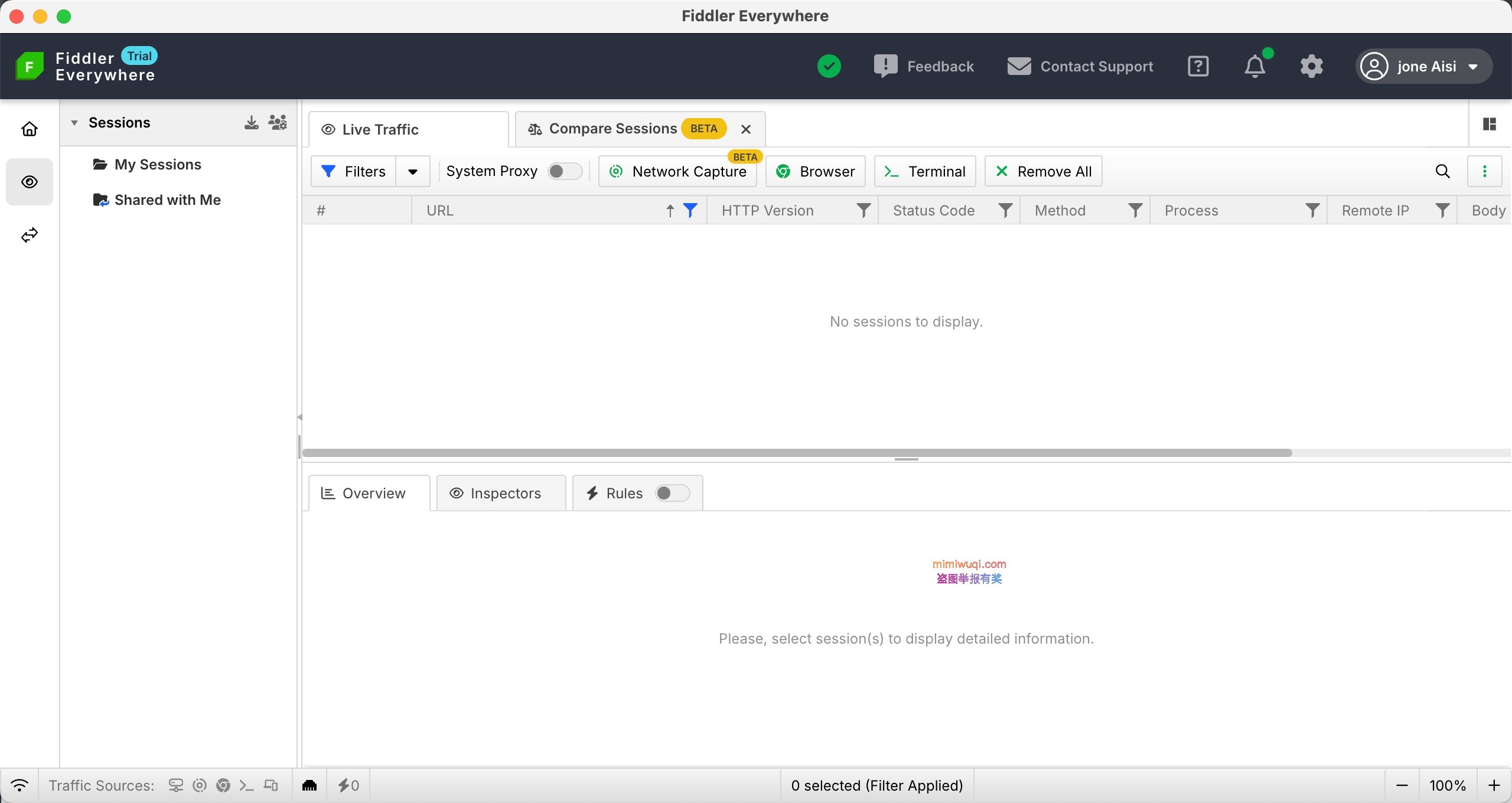Launch the Browser capture button
Viewport: 1512px width, 803px height.
tap(816, 171)
